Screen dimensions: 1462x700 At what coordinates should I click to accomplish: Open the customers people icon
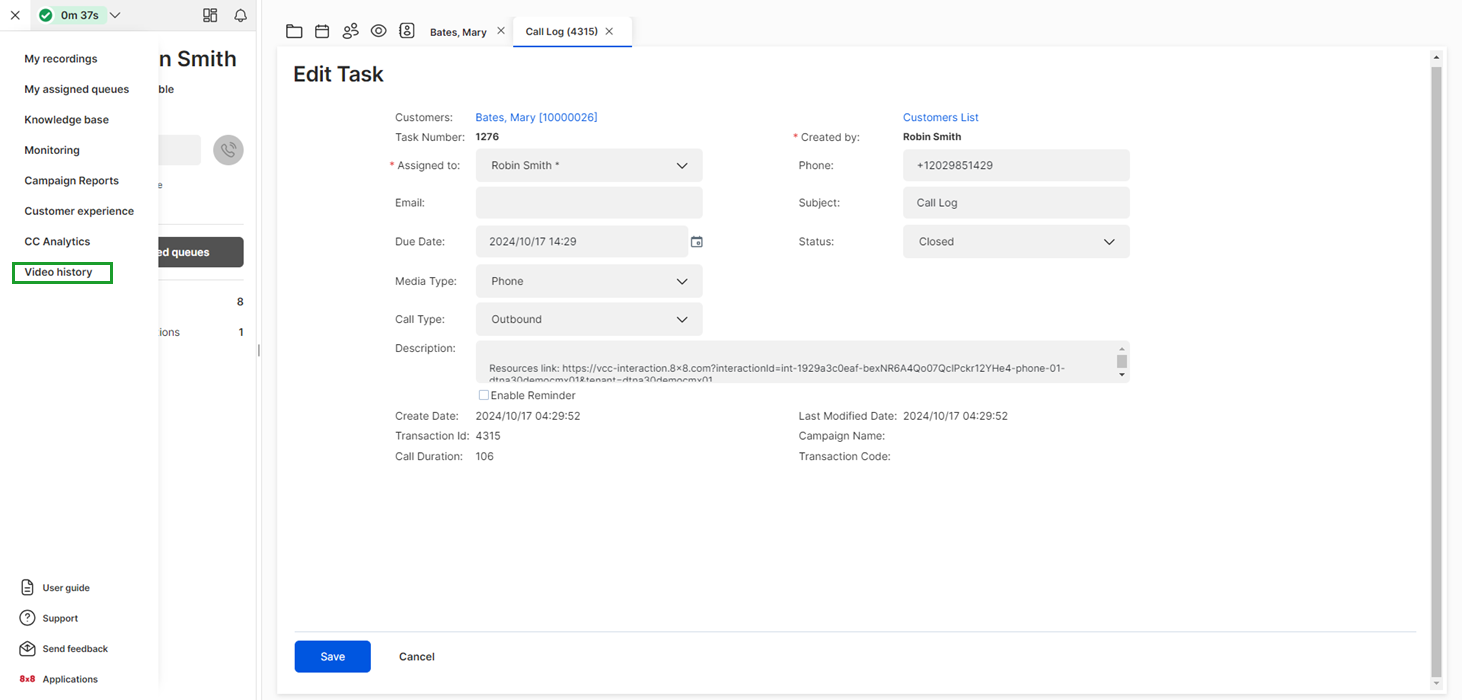point(350,31)
